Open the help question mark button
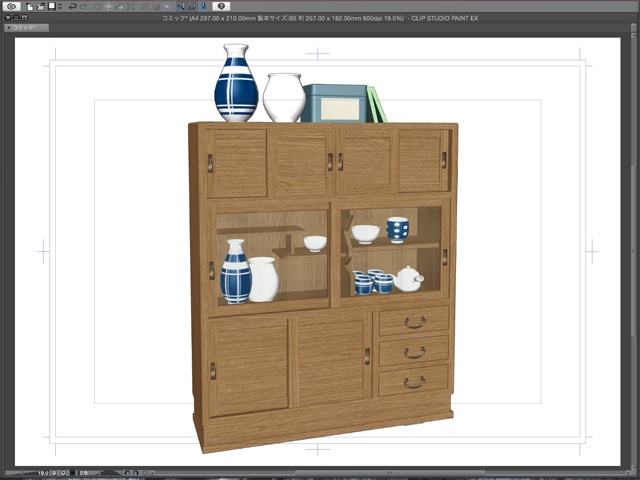The width and height of the screenshot is (640, 480). pyautogui.click(x=221, y=6)
